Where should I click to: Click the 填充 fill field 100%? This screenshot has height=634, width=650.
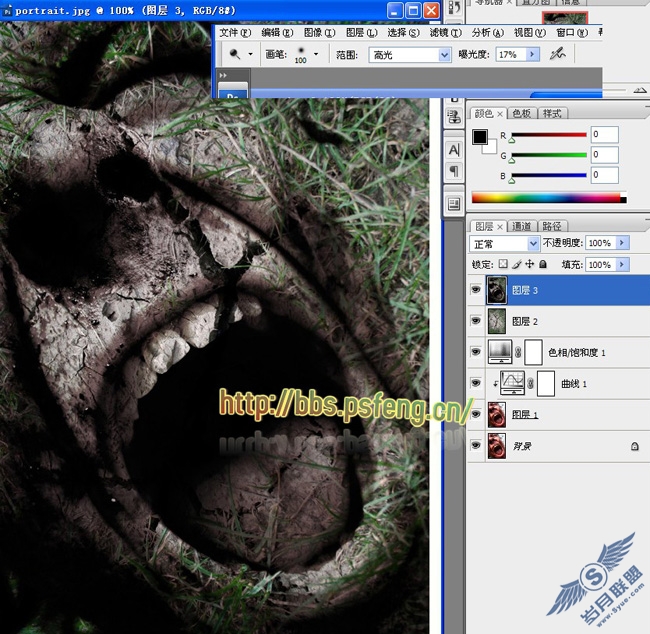click(600, 265)
